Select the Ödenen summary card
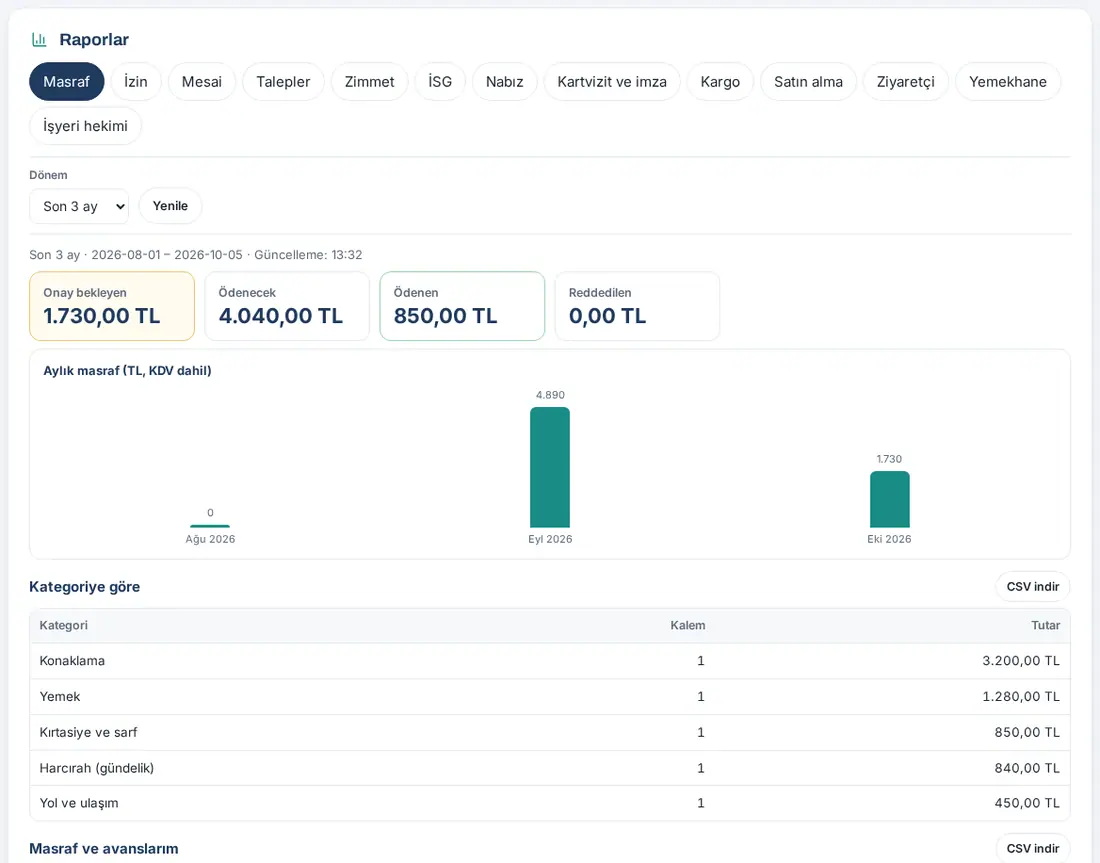This screenshot has height=863, width=1100. click(462, 306)
